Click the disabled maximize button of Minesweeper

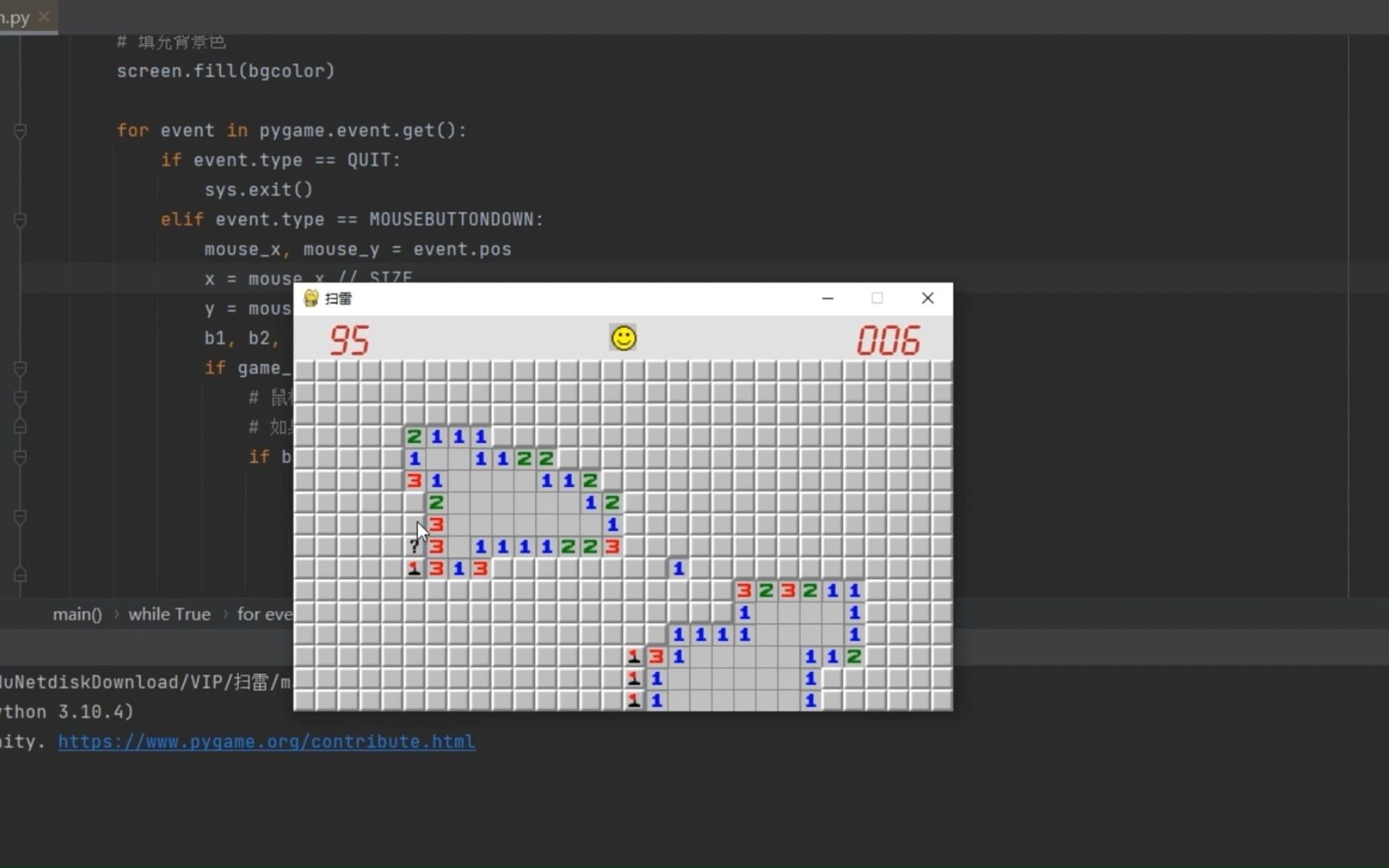click(x=877, y=298)
